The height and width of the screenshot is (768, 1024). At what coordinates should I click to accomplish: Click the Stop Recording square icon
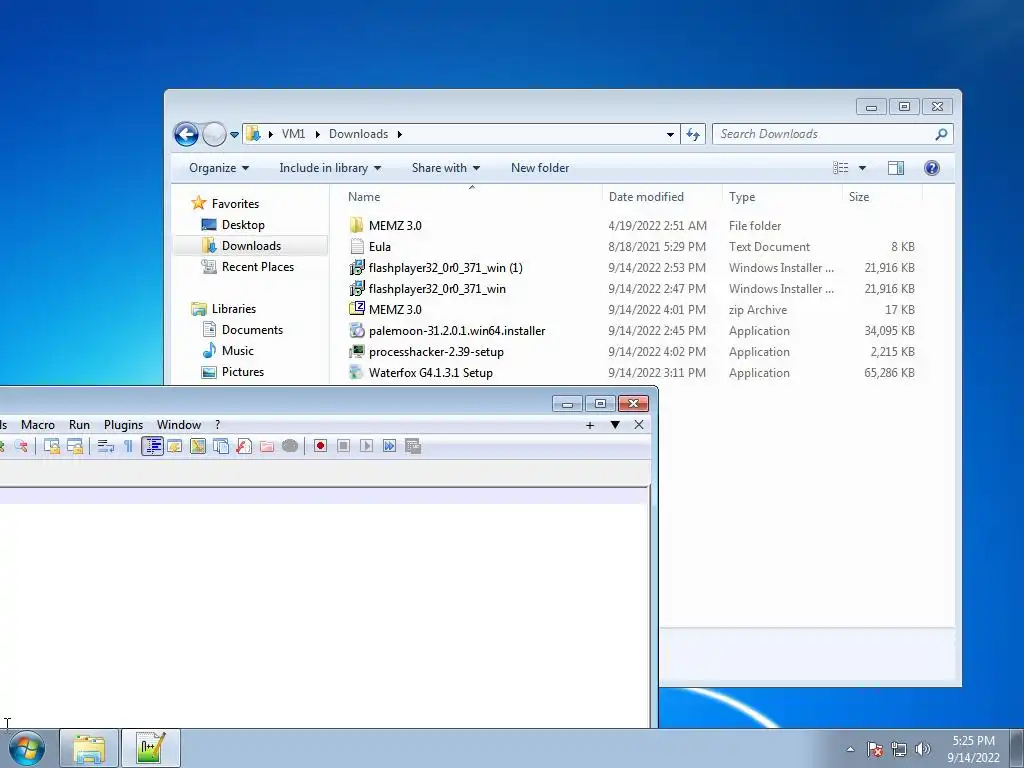[344, 446]
